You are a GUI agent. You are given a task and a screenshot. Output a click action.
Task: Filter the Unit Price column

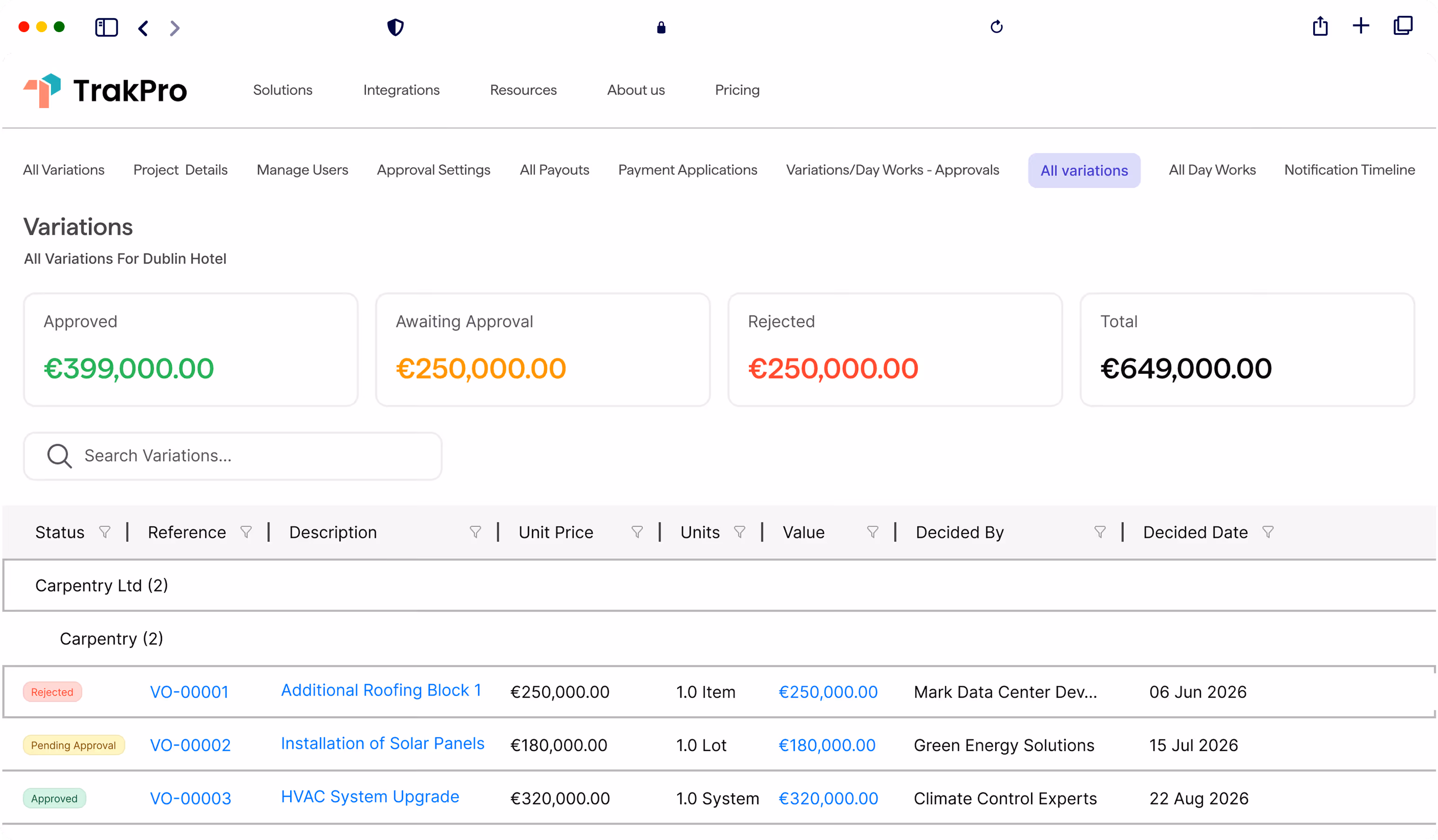[638, 532]
